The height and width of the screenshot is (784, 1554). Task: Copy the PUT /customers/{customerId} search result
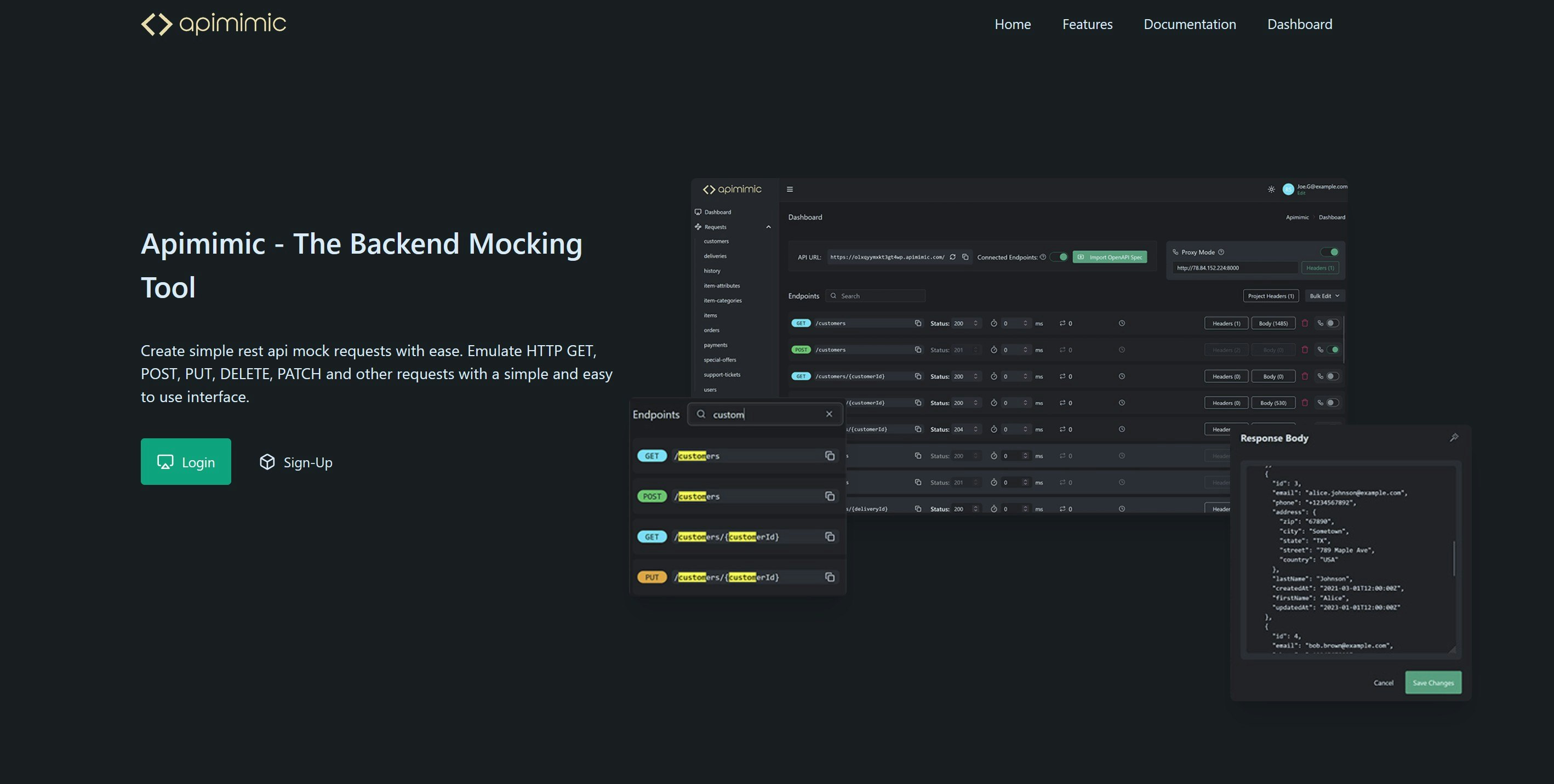point(830,577)
